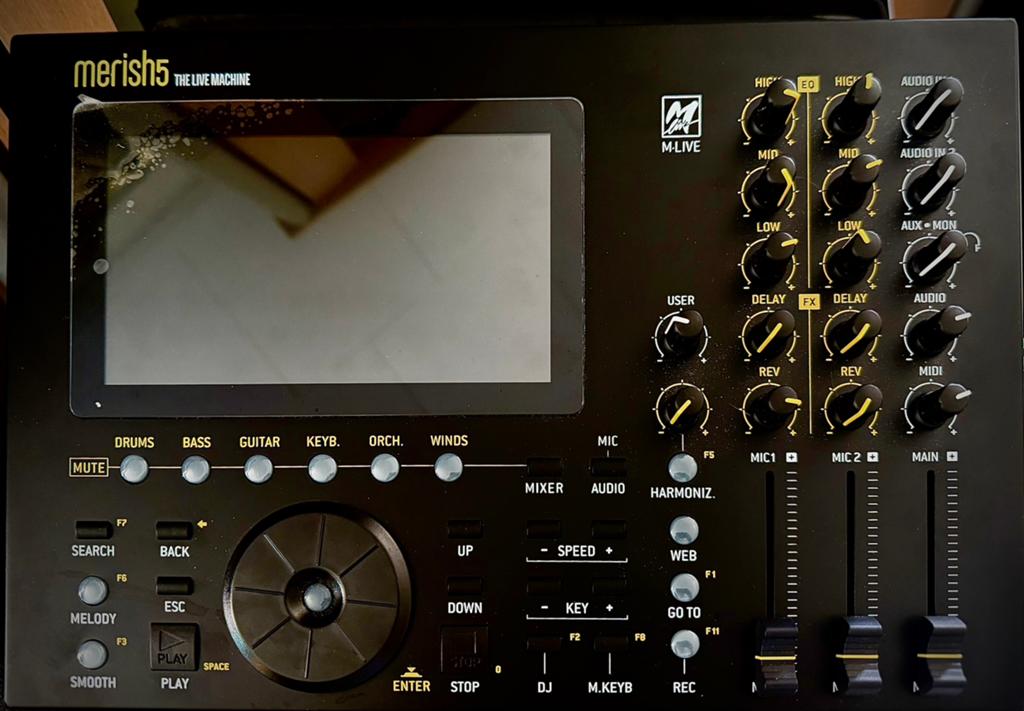
Task: Tap the DOWN button
Action: [464, 586]
